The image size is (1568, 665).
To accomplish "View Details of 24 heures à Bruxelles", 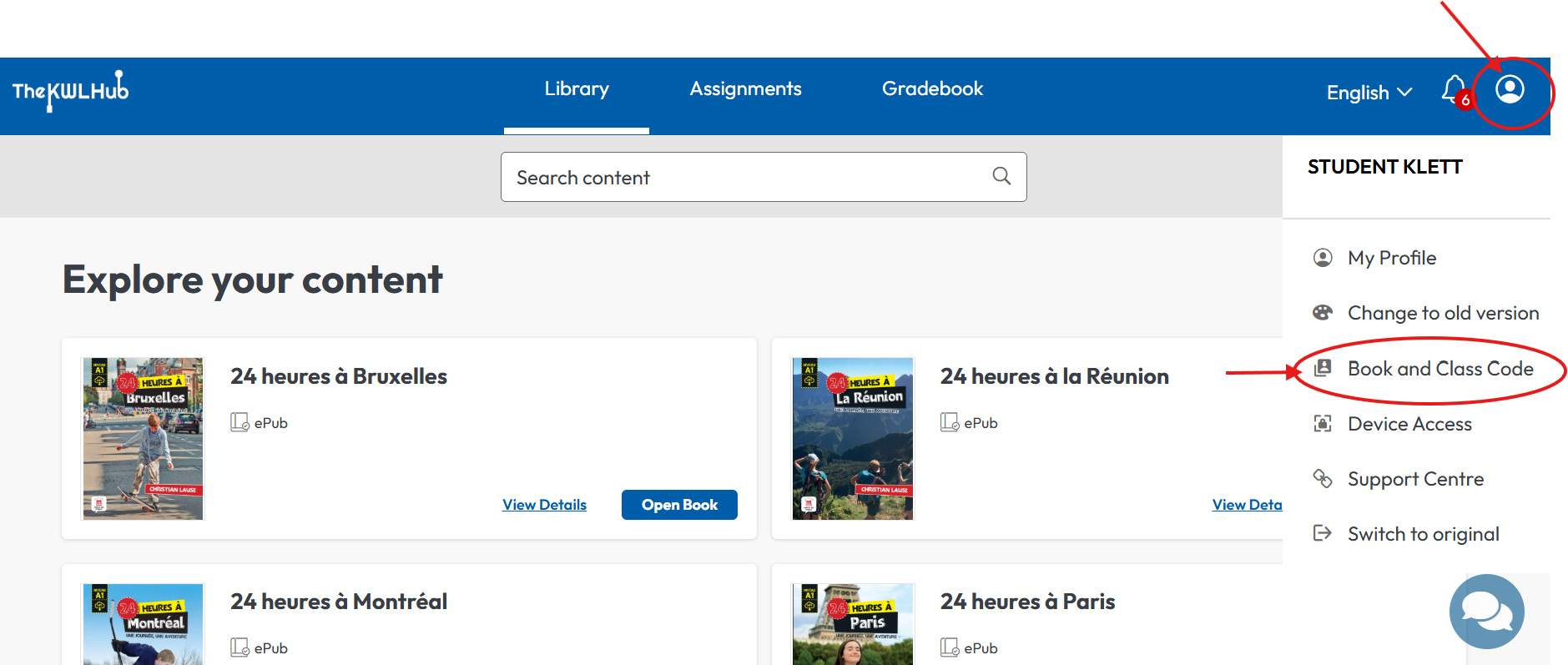I will (x=544, y=505).
